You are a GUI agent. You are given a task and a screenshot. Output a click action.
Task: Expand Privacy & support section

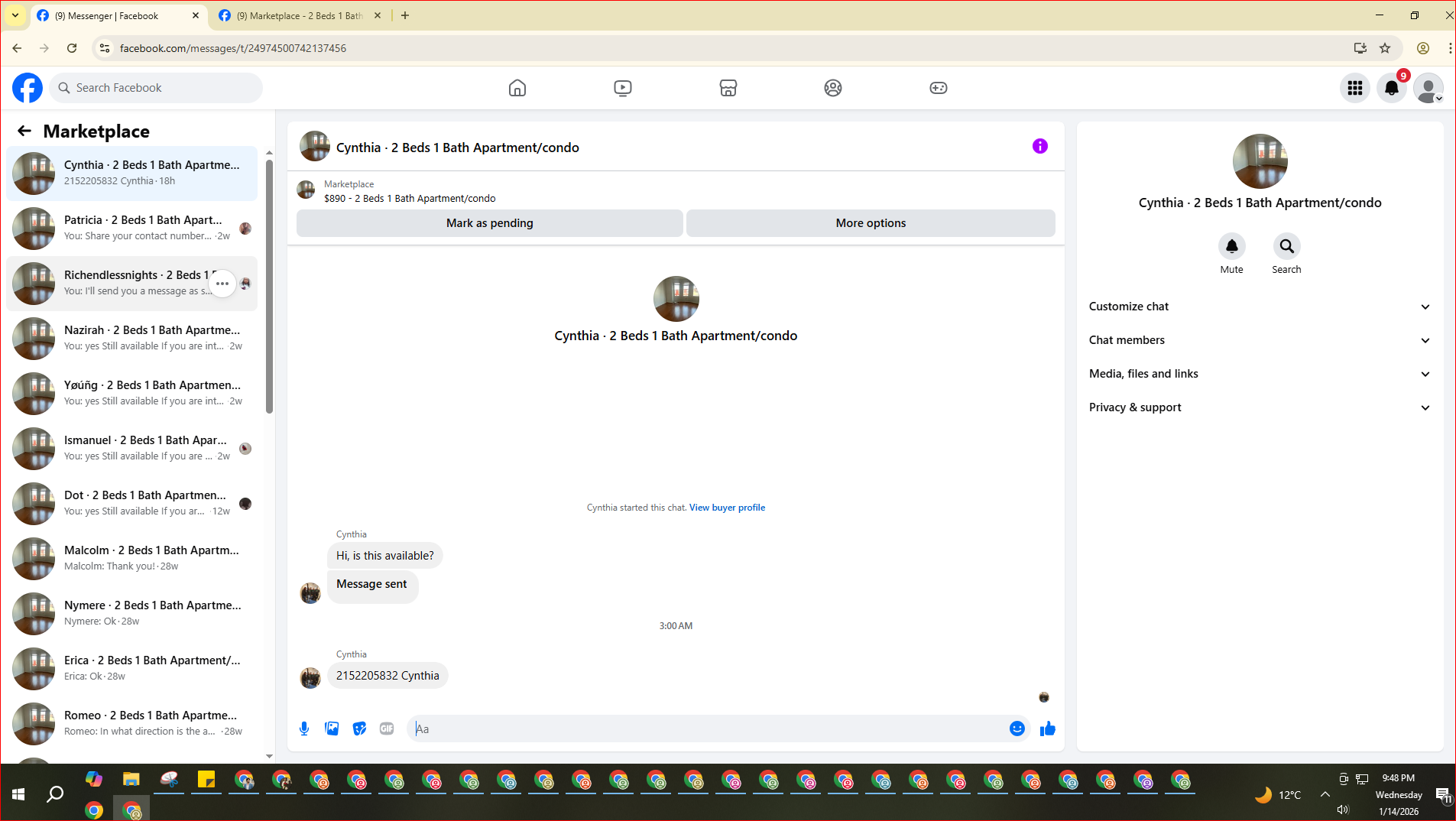[x=1260, y=407]
